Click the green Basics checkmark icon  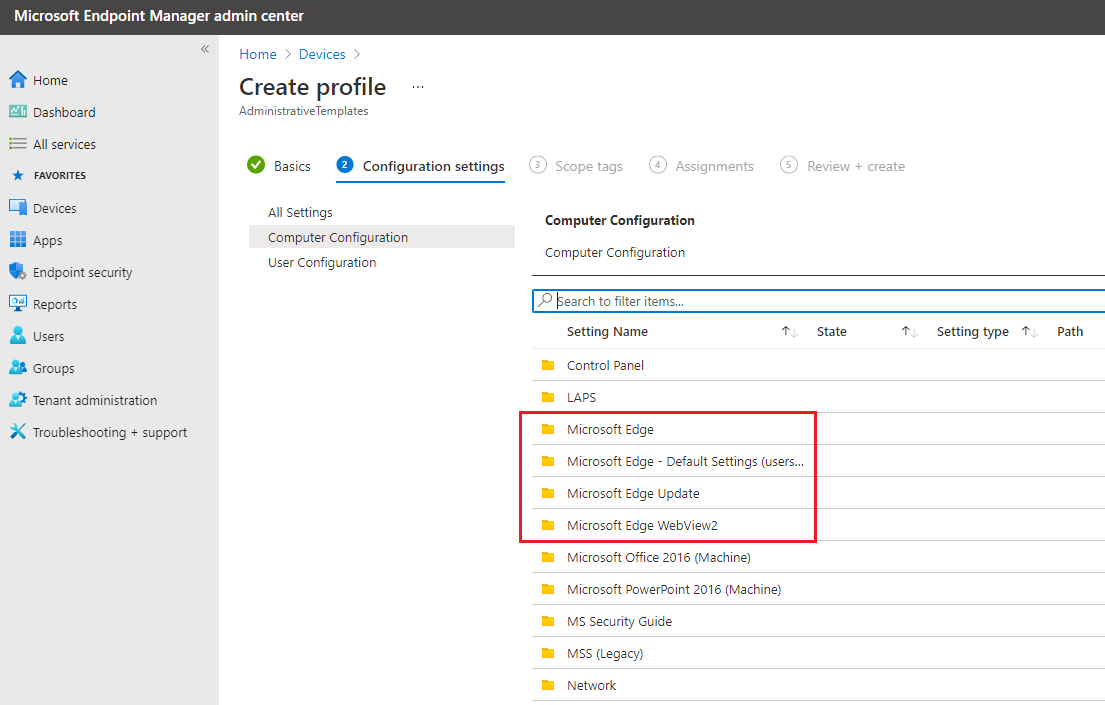[x=256, y=165]
